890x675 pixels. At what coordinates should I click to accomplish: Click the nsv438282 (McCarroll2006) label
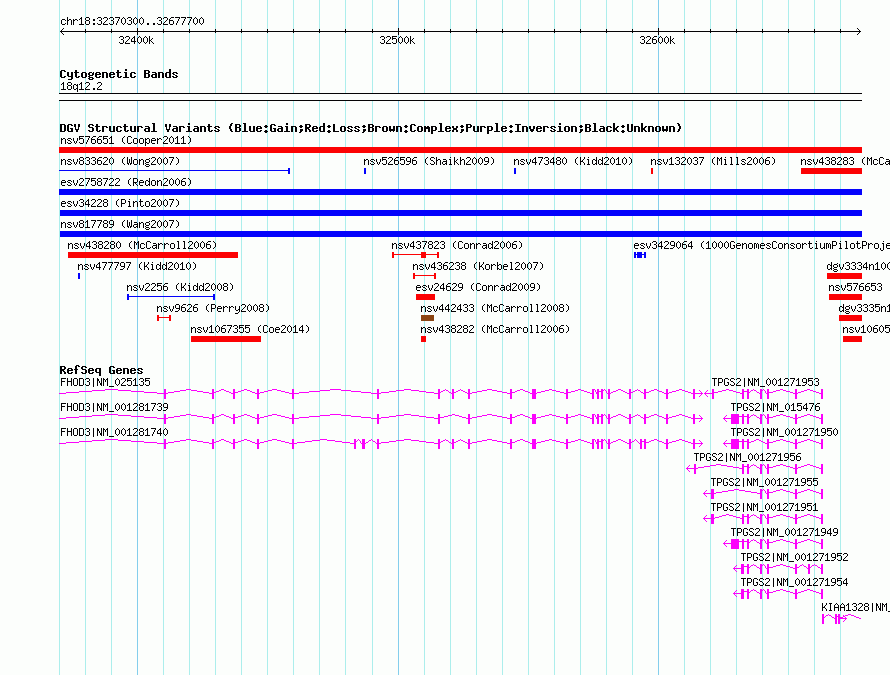(495, 329)
